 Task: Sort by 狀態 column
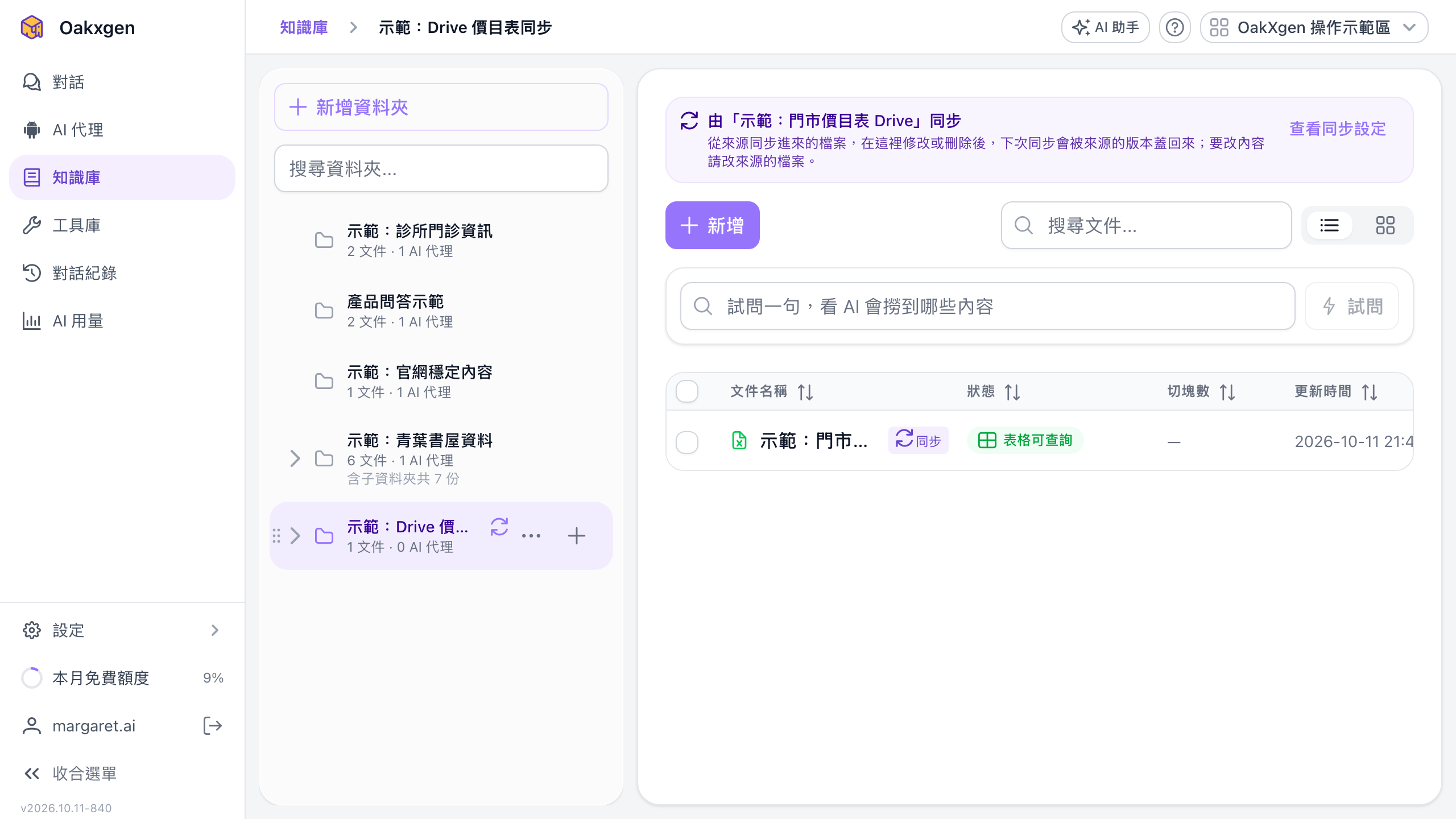(994, 391)
